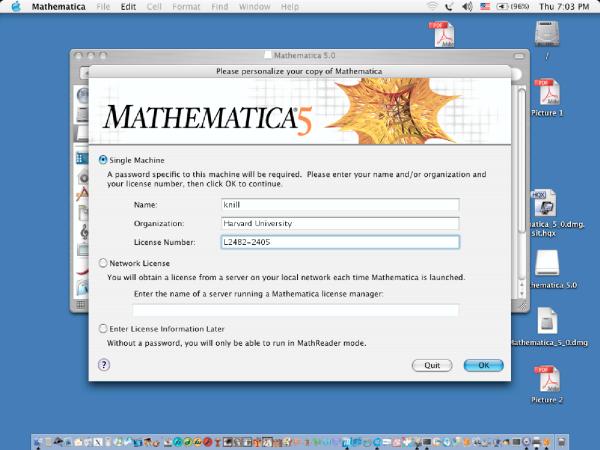Select the Mathematica_5_0.dmg file icon

tap(547, 322)
